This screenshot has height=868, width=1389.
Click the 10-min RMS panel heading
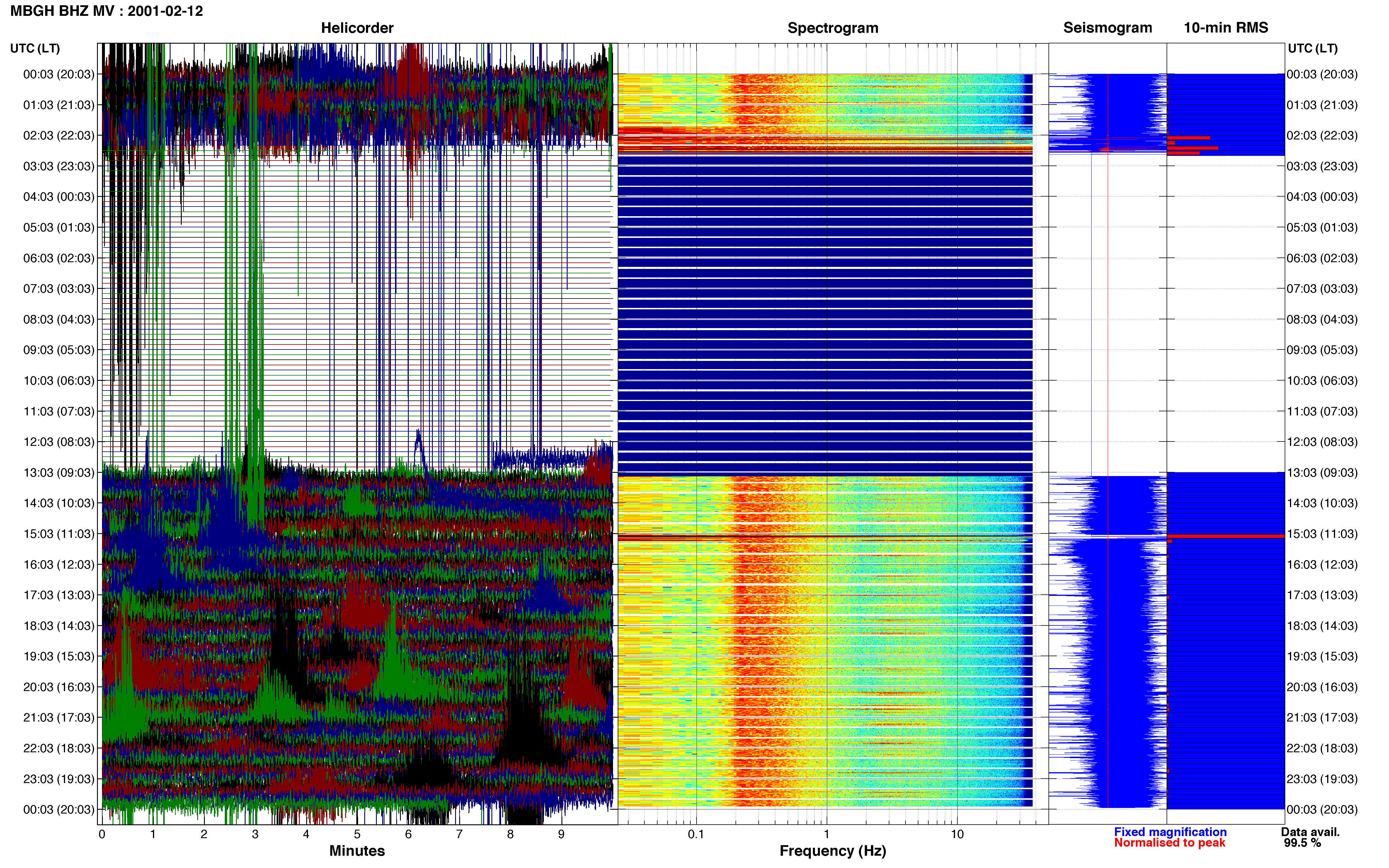pyautogui.click(x=1226, y=28)
